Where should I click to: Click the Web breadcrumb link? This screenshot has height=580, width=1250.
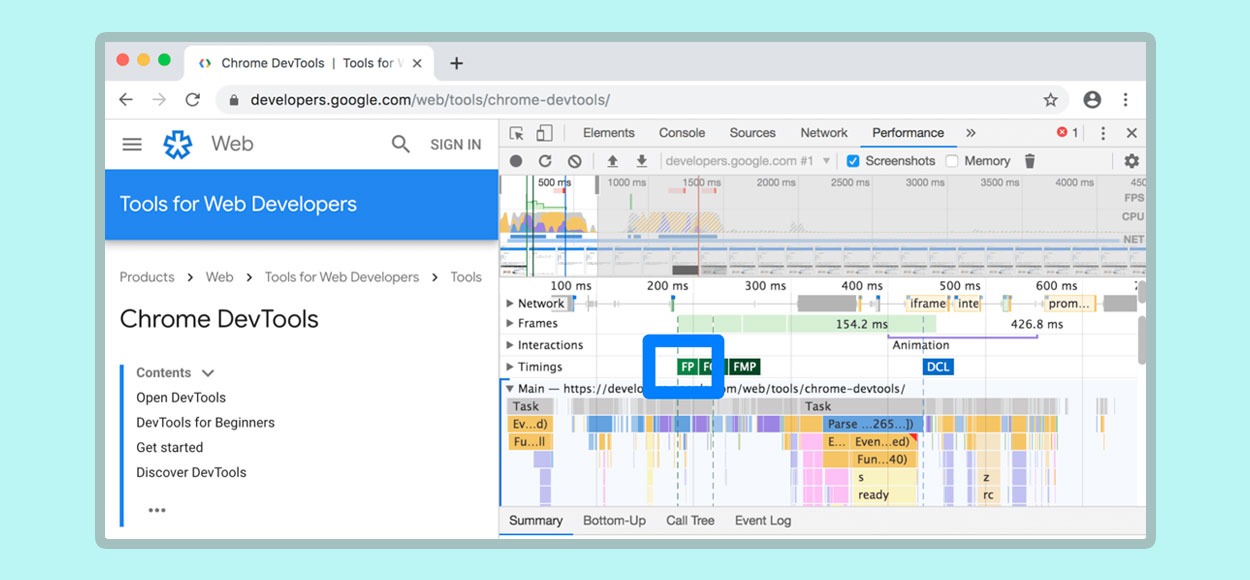(x=220, y=277)
